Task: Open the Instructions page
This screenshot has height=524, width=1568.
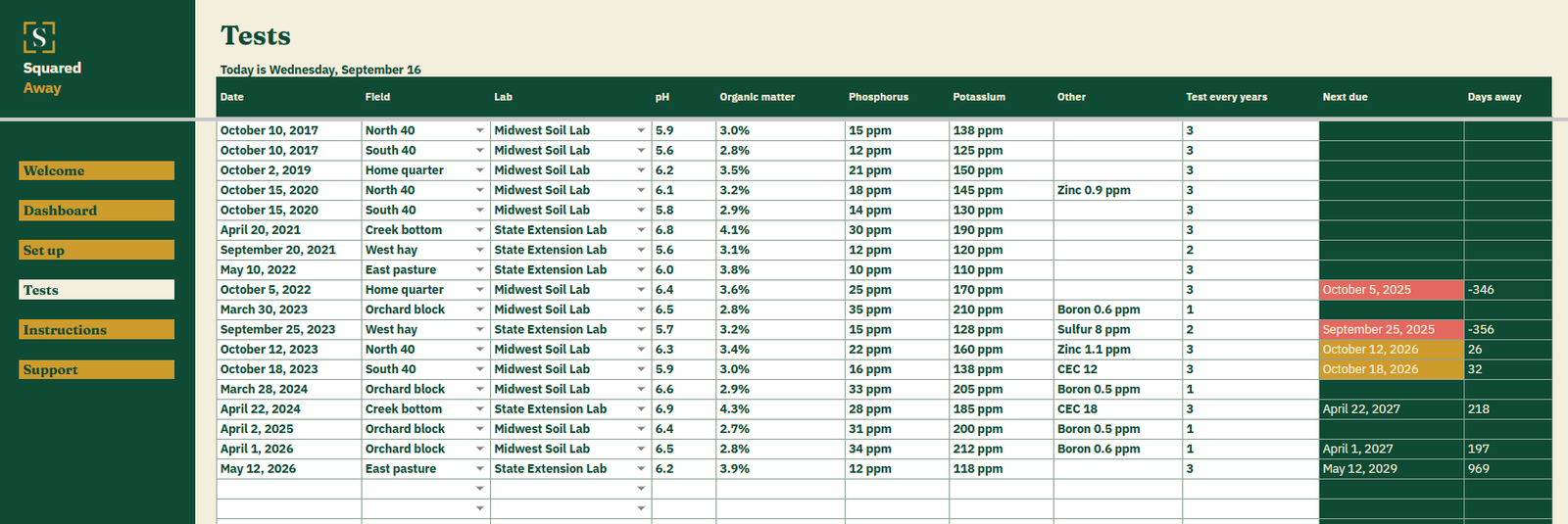Action: click(96, 330)
